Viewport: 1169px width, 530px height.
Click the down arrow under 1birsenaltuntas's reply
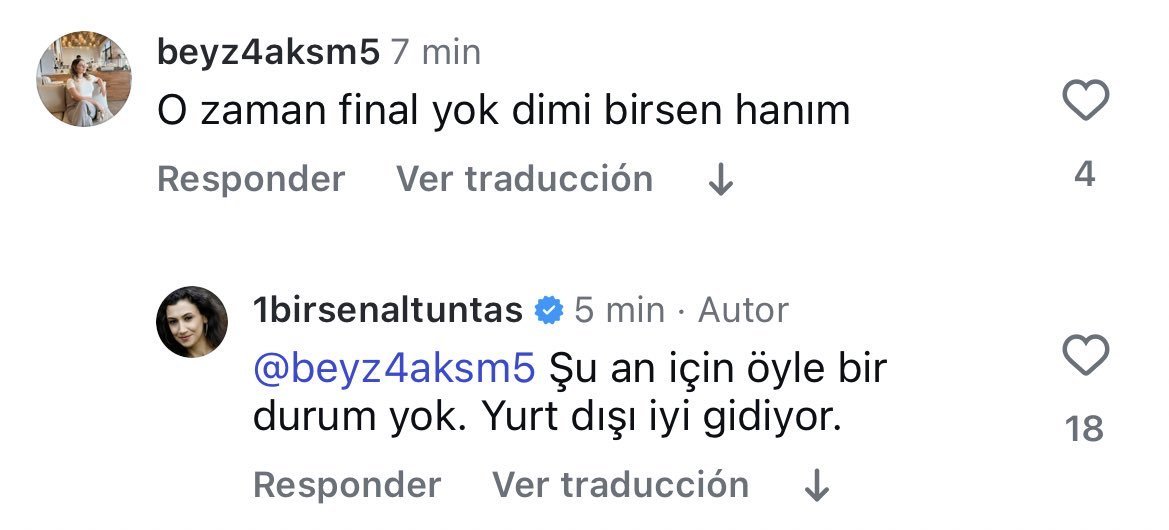click(816, 486)
